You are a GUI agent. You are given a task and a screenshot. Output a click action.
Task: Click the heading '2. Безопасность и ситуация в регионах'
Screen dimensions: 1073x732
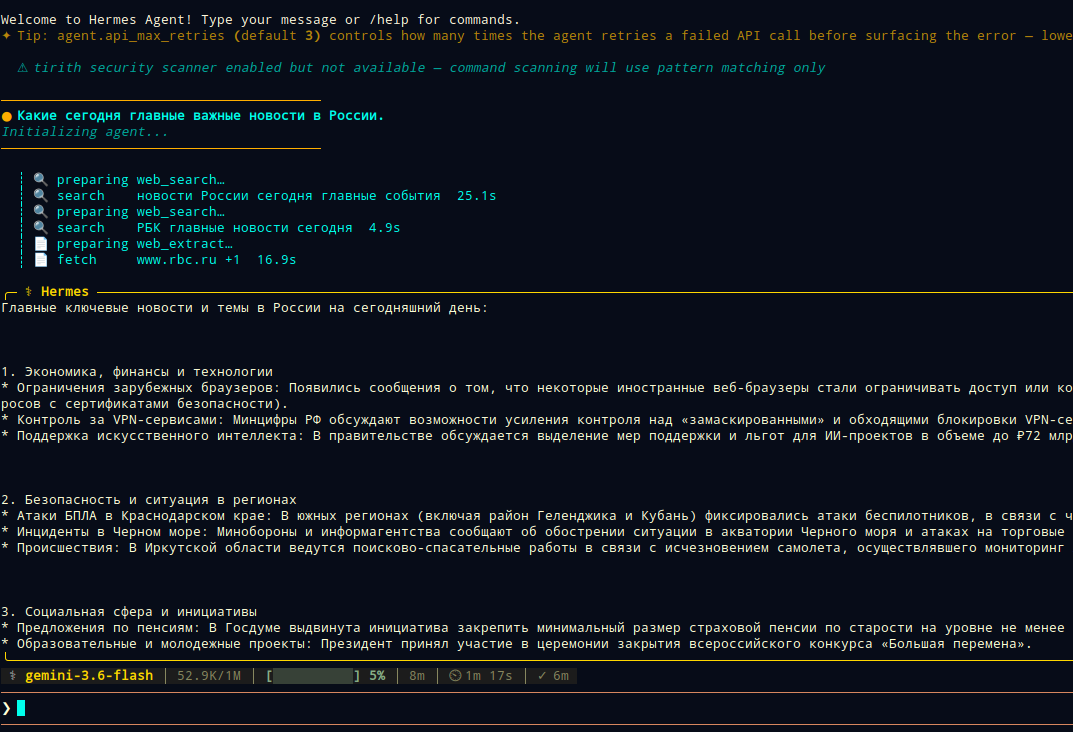[149, 500]
